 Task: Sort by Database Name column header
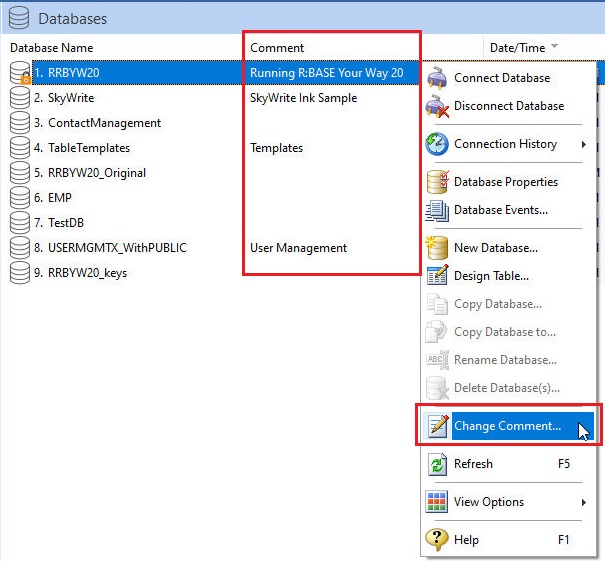click(52, 48)
